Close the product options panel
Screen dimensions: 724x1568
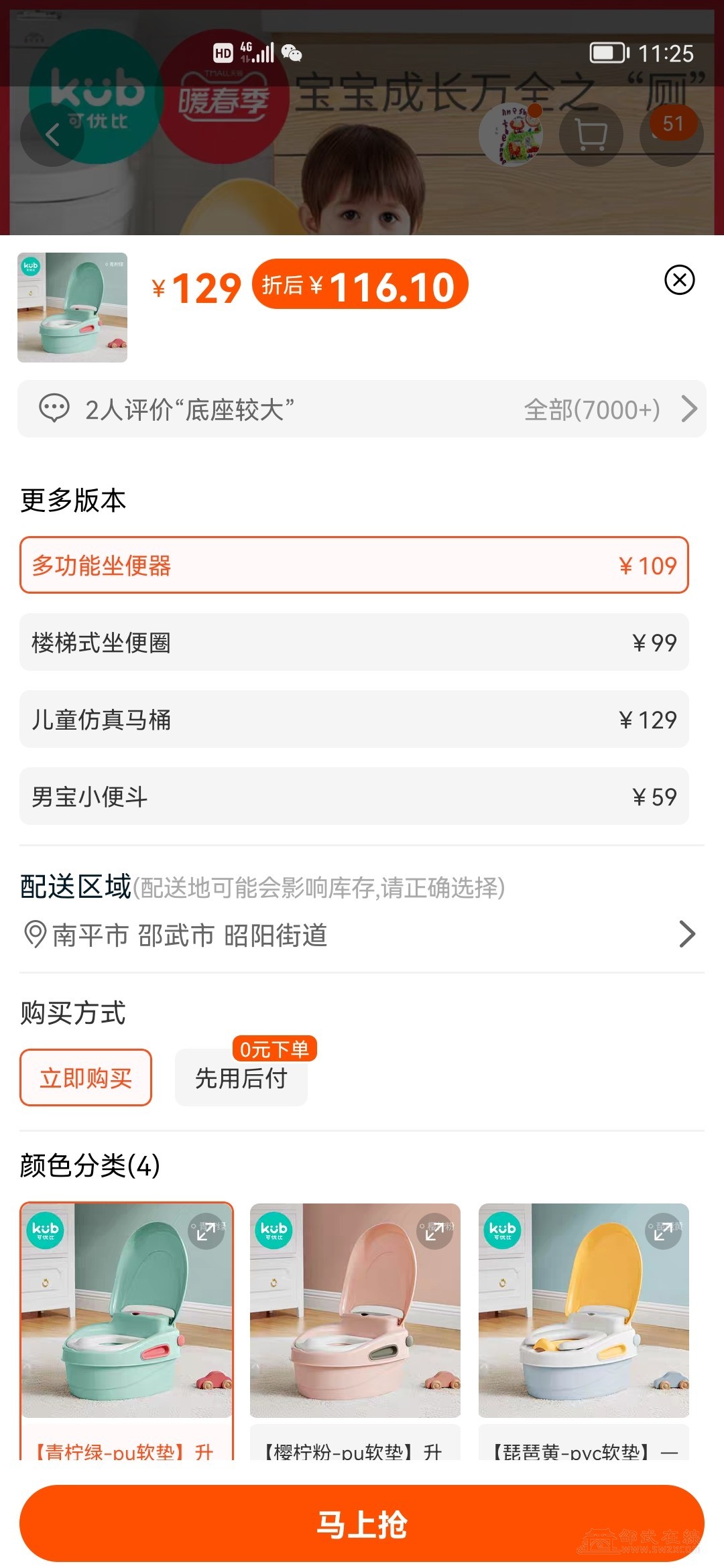pos(679,280)
